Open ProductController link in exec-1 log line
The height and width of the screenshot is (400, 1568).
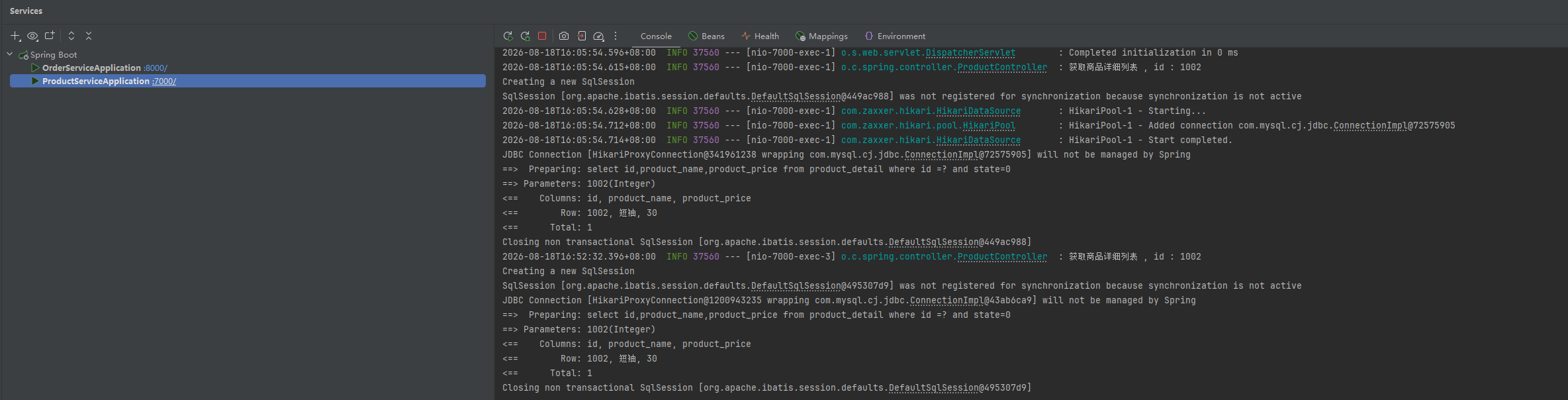click(x=1002, y=67)
